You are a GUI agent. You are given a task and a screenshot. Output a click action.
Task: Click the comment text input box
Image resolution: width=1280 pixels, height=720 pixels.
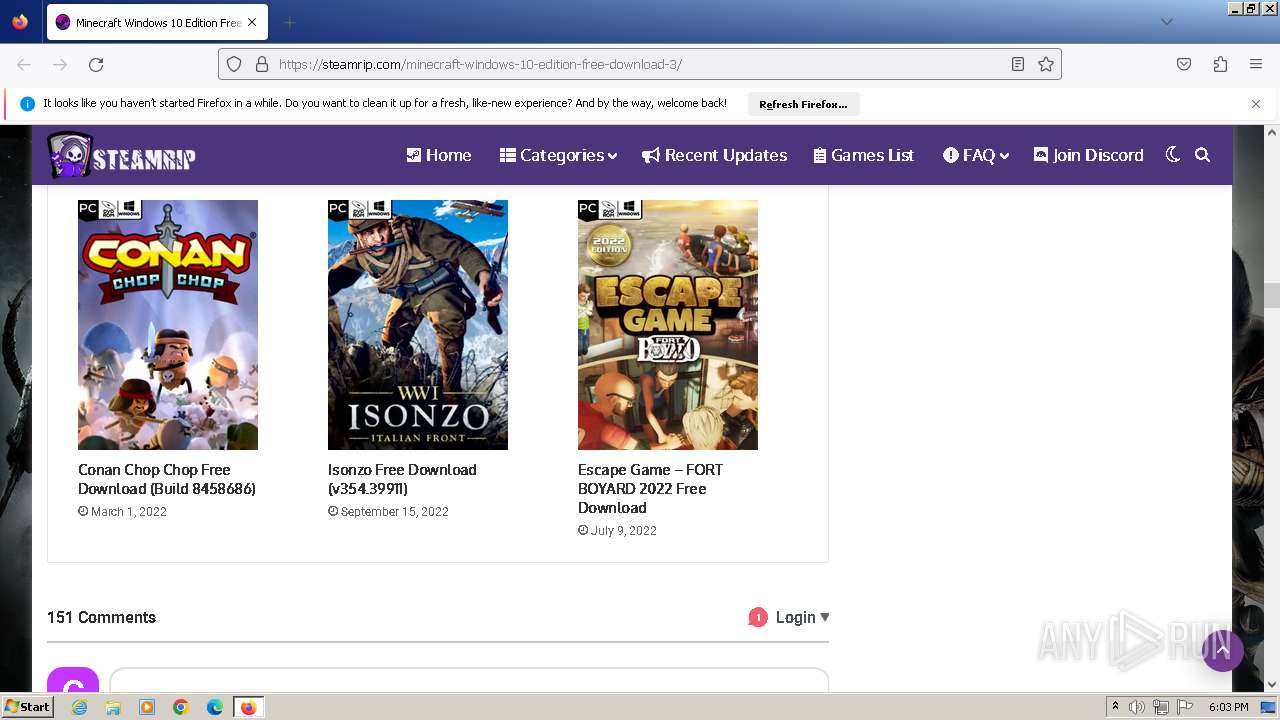click(469, 679)
